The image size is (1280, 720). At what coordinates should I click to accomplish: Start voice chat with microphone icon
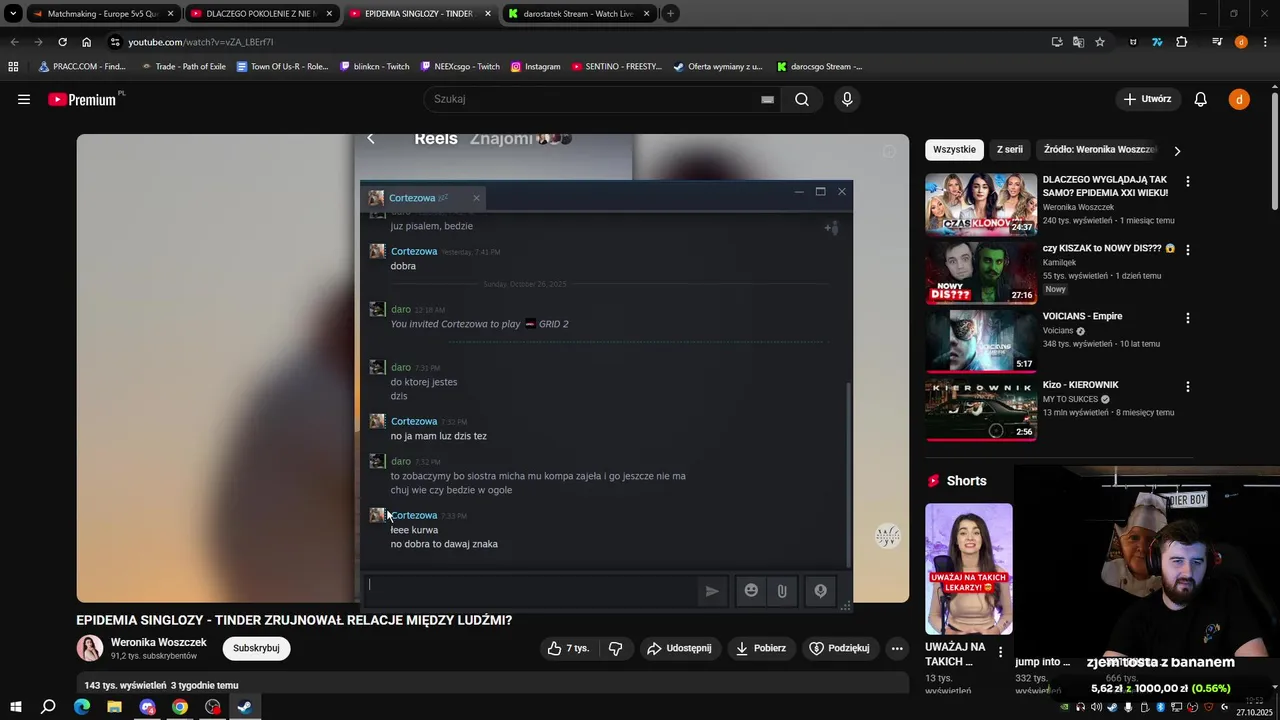point(820,591)
